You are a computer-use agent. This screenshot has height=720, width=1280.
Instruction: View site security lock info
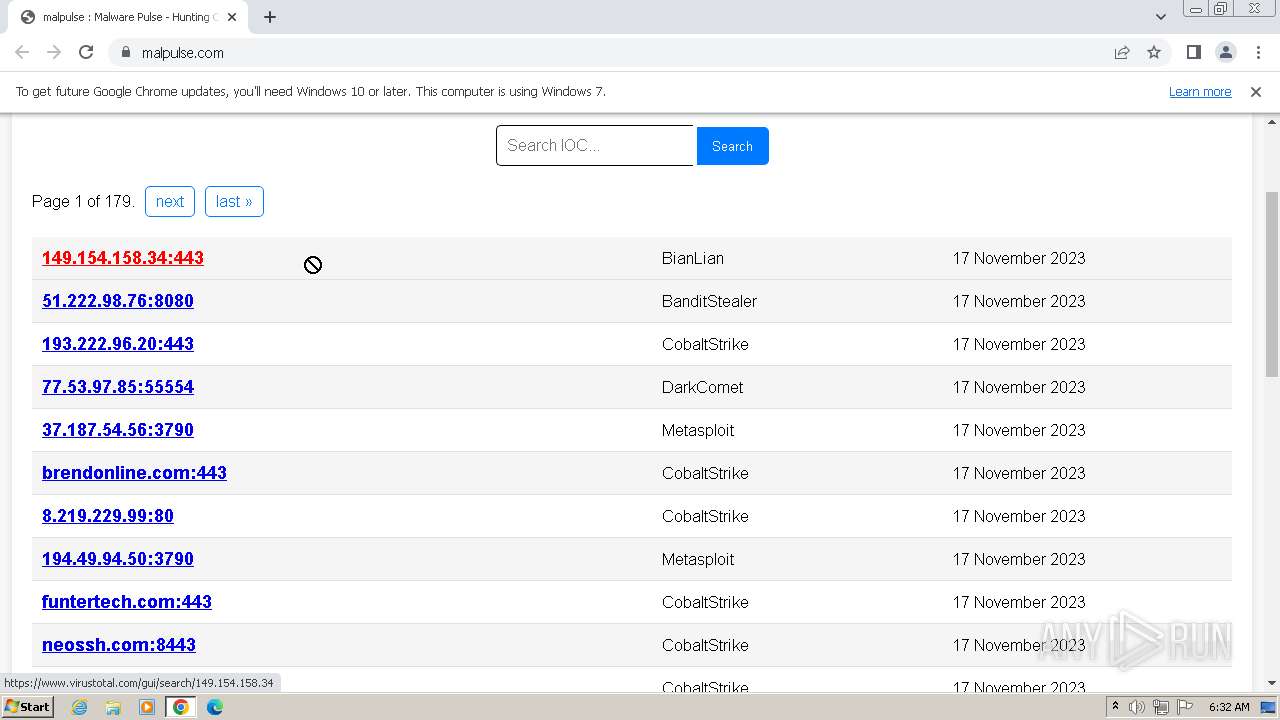(x=125, y=52)
